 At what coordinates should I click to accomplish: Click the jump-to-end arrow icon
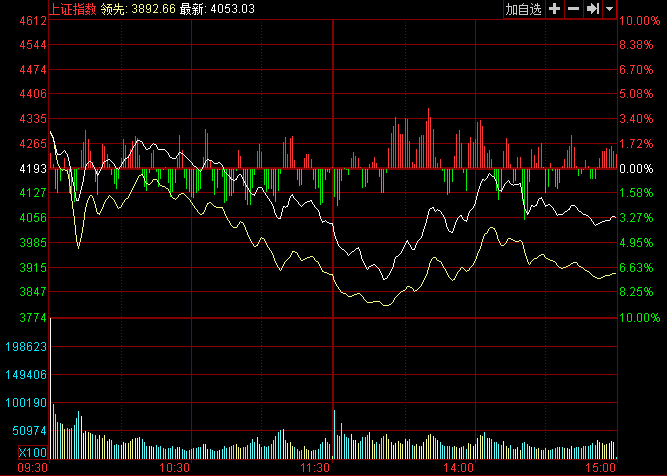click(x=592, y=9)
